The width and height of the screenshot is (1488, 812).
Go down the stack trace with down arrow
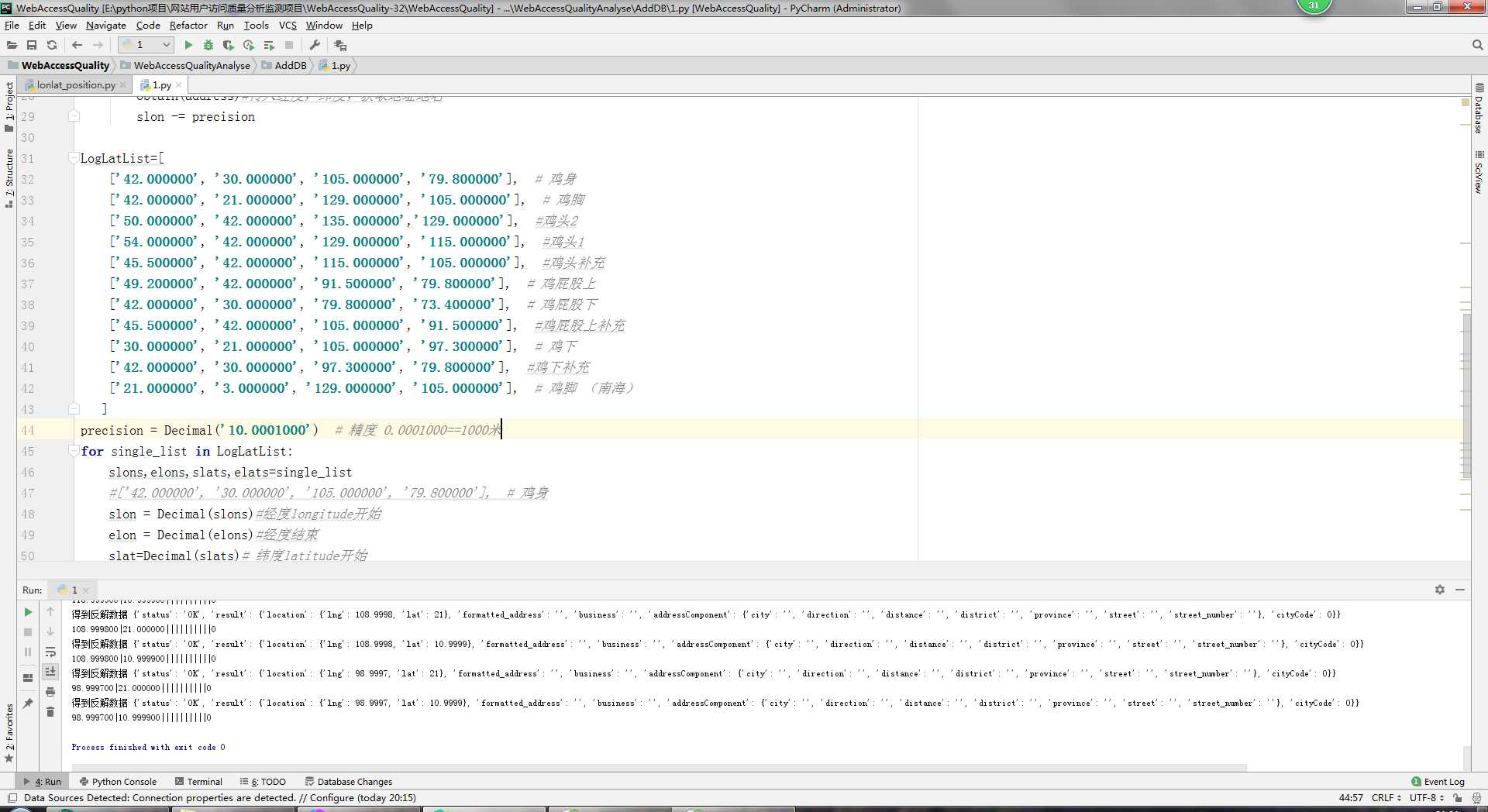tap(50, 632)
